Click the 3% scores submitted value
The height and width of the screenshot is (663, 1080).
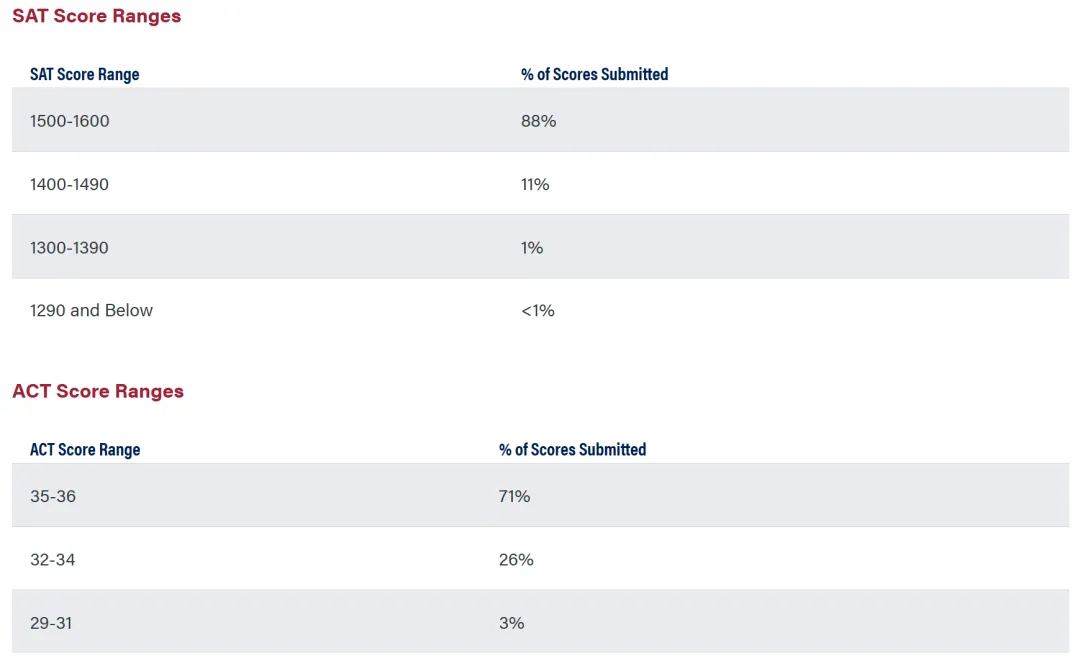(x=511, y=623)
